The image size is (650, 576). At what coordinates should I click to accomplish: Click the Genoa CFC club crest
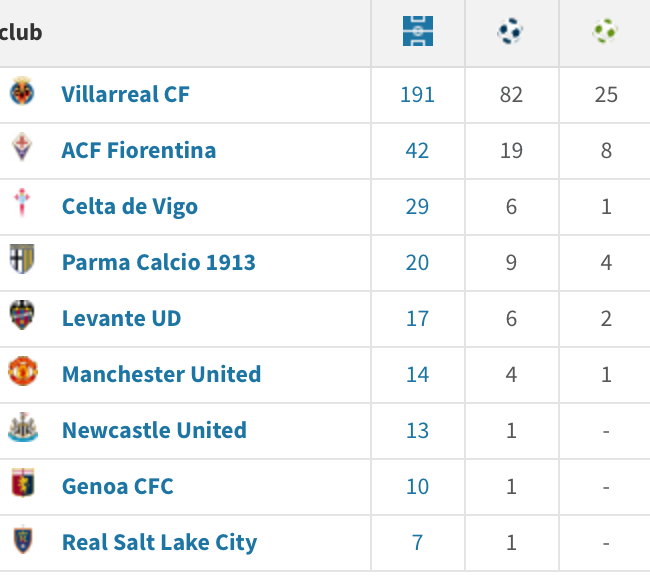[21, 486]
